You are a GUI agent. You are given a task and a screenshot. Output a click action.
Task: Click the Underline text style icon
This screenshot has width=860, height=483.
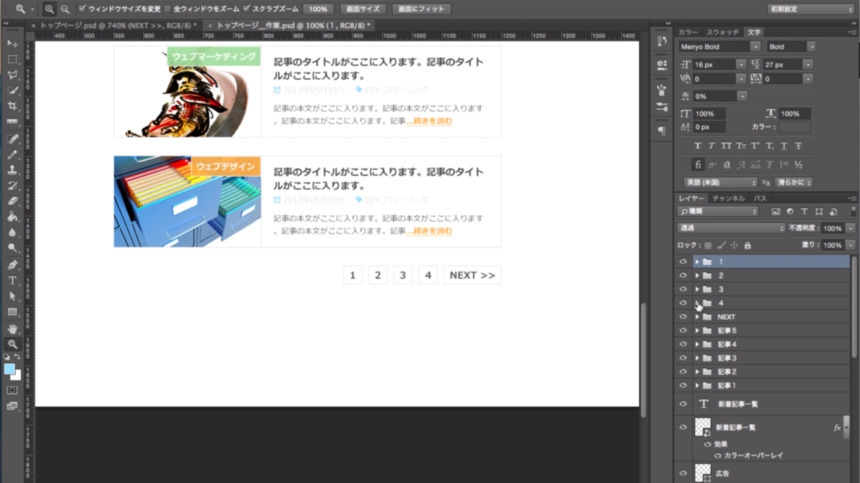coord(784,146)
